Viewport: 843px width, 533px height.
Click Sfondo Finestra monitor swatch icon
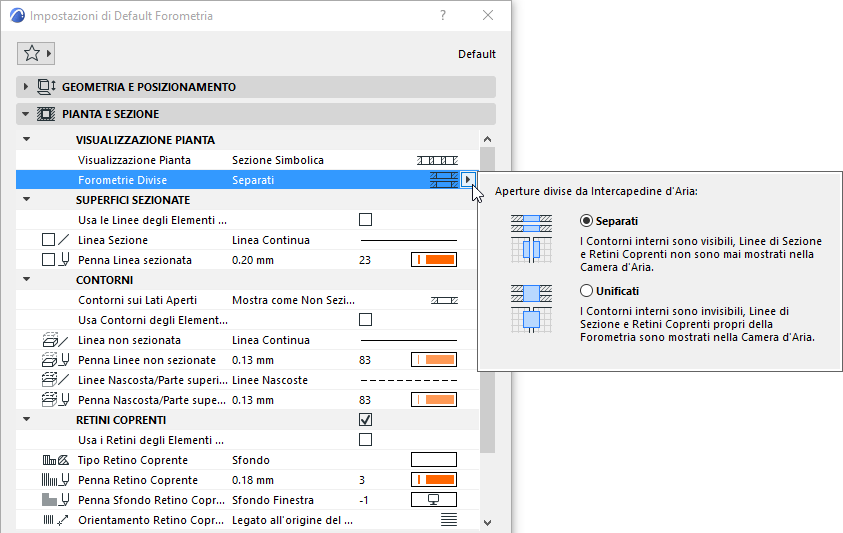click(x=434, y=500)
